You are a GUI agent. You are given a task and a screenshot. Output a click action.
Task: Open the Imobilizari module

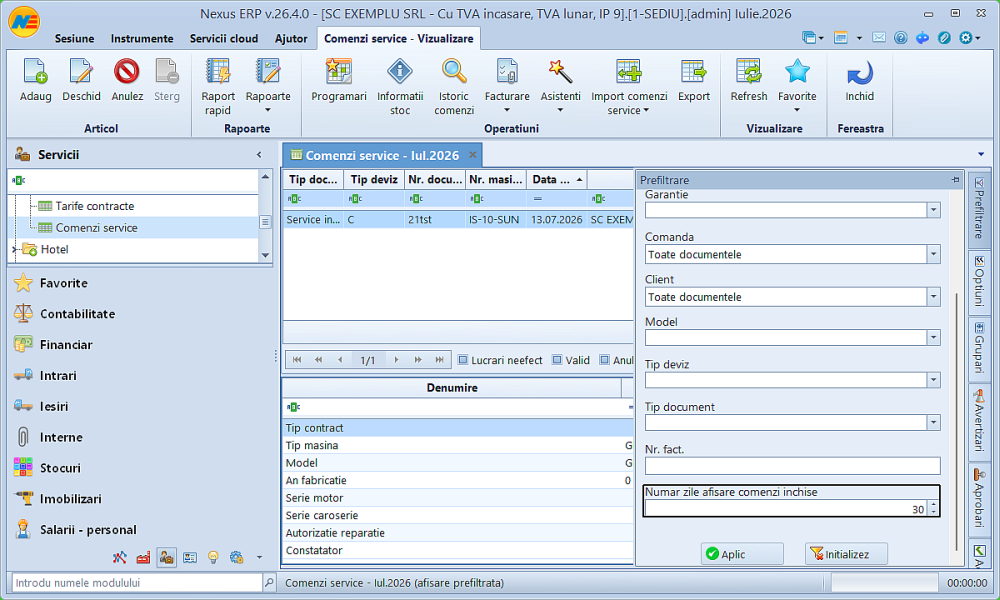tap(70, 499)
